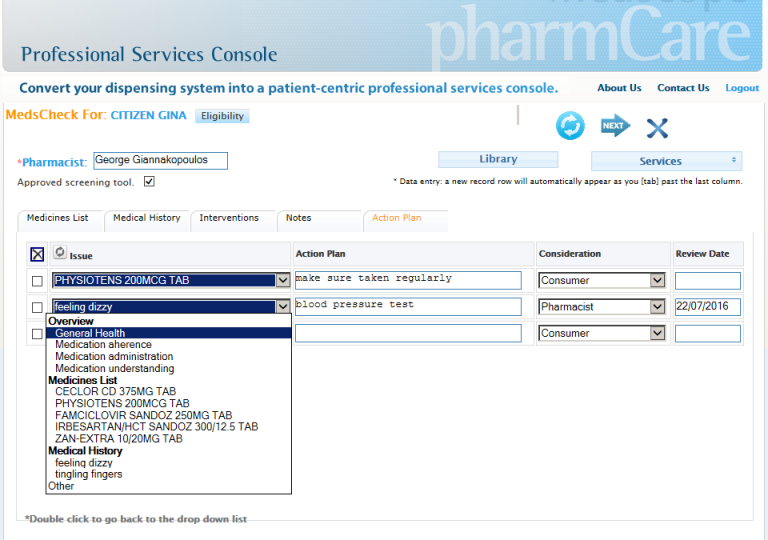Choose General Health from the list
768x540 pixels.
point(169,333)
